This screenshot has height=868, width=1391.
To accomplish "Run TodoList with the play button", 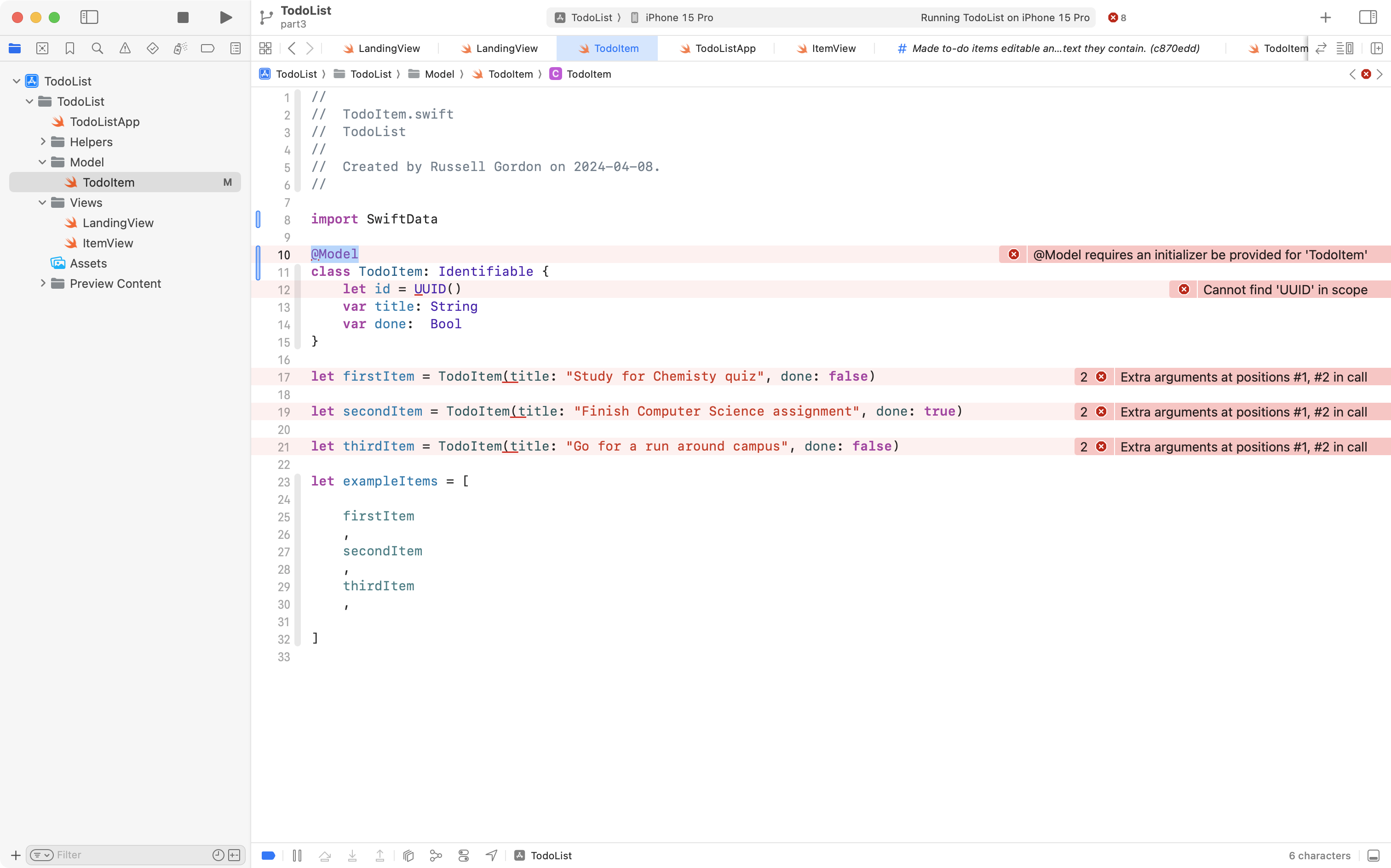I will point(225,17).
